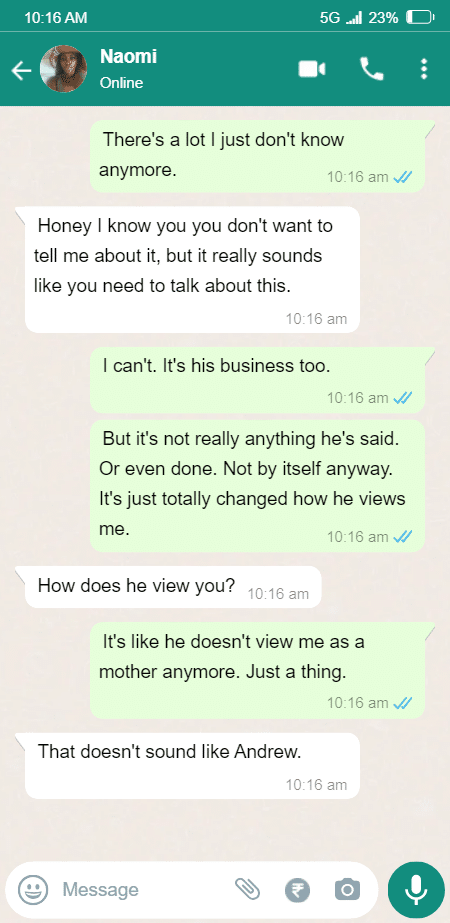Open the three-dot more options menu
Viewport: 450px width, 923px height.
pyautogui.click(x=423, y=69)
